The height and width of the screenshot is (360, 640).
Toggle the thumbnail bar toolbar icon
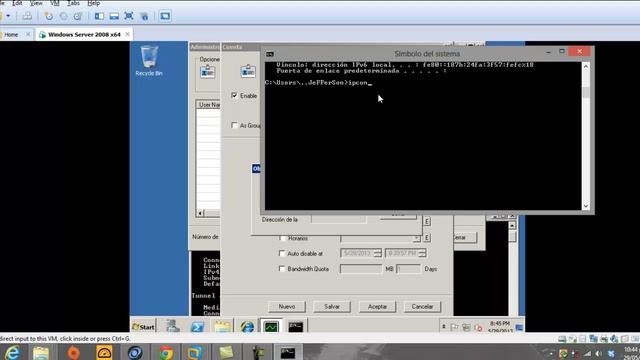click(x=114, y=16)
